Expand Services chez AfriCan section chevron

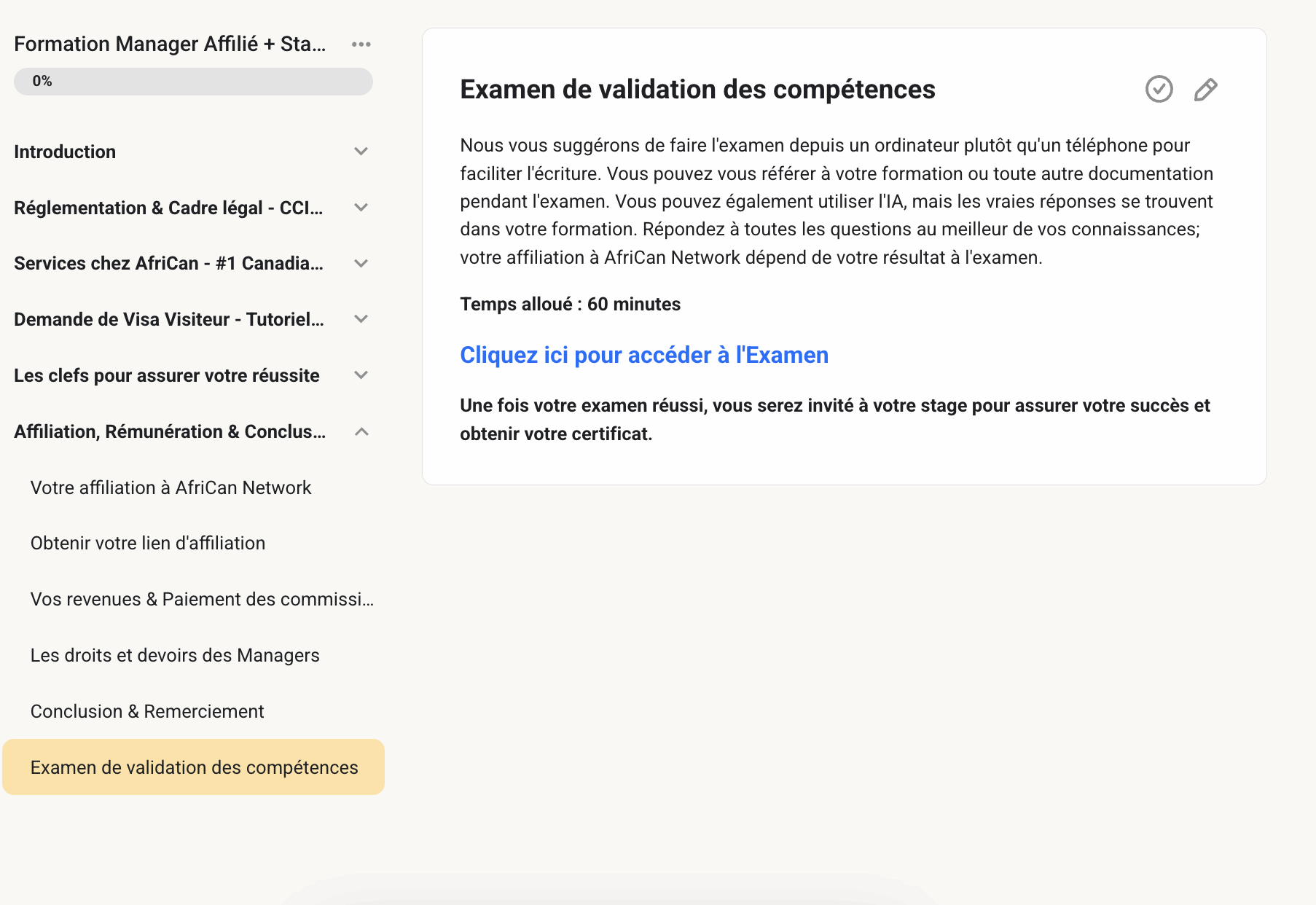pyautogui.click(x=361, y=263)
